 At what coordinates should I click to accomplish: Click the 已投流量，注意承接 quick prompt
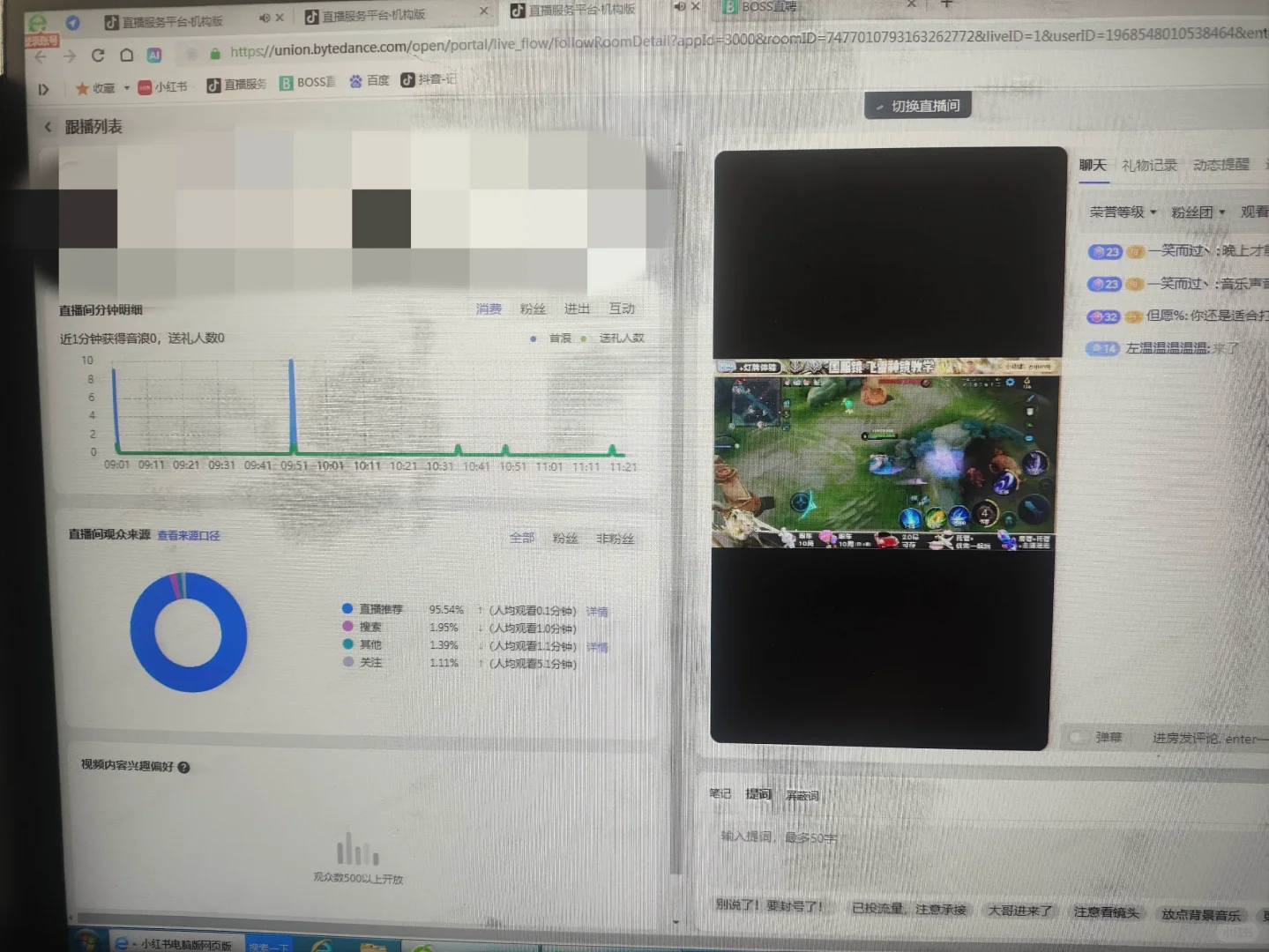[909, 909]
